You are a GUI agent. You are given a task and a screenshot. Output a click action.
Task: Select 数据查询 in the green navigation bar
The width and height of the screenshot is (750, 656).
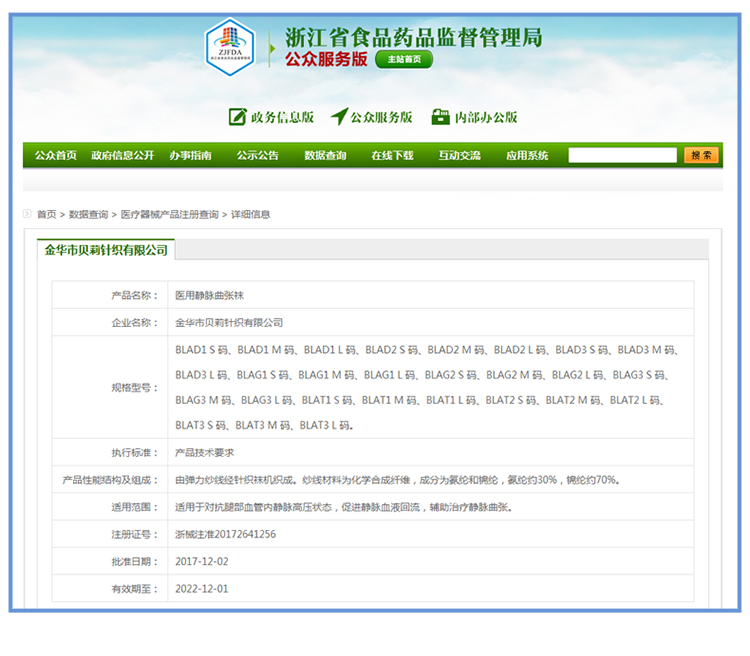[325, 156]
